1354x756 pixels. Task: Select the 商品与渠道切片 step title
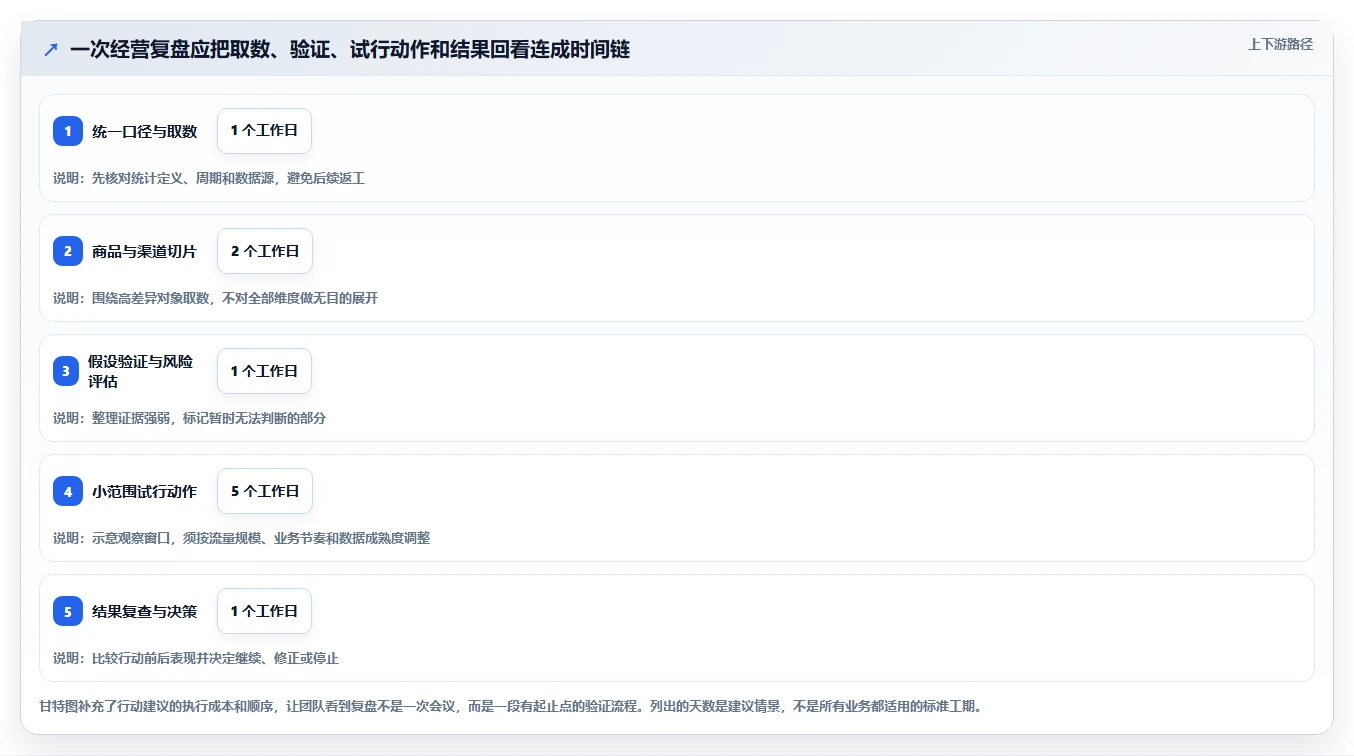(x=145, y=251)
